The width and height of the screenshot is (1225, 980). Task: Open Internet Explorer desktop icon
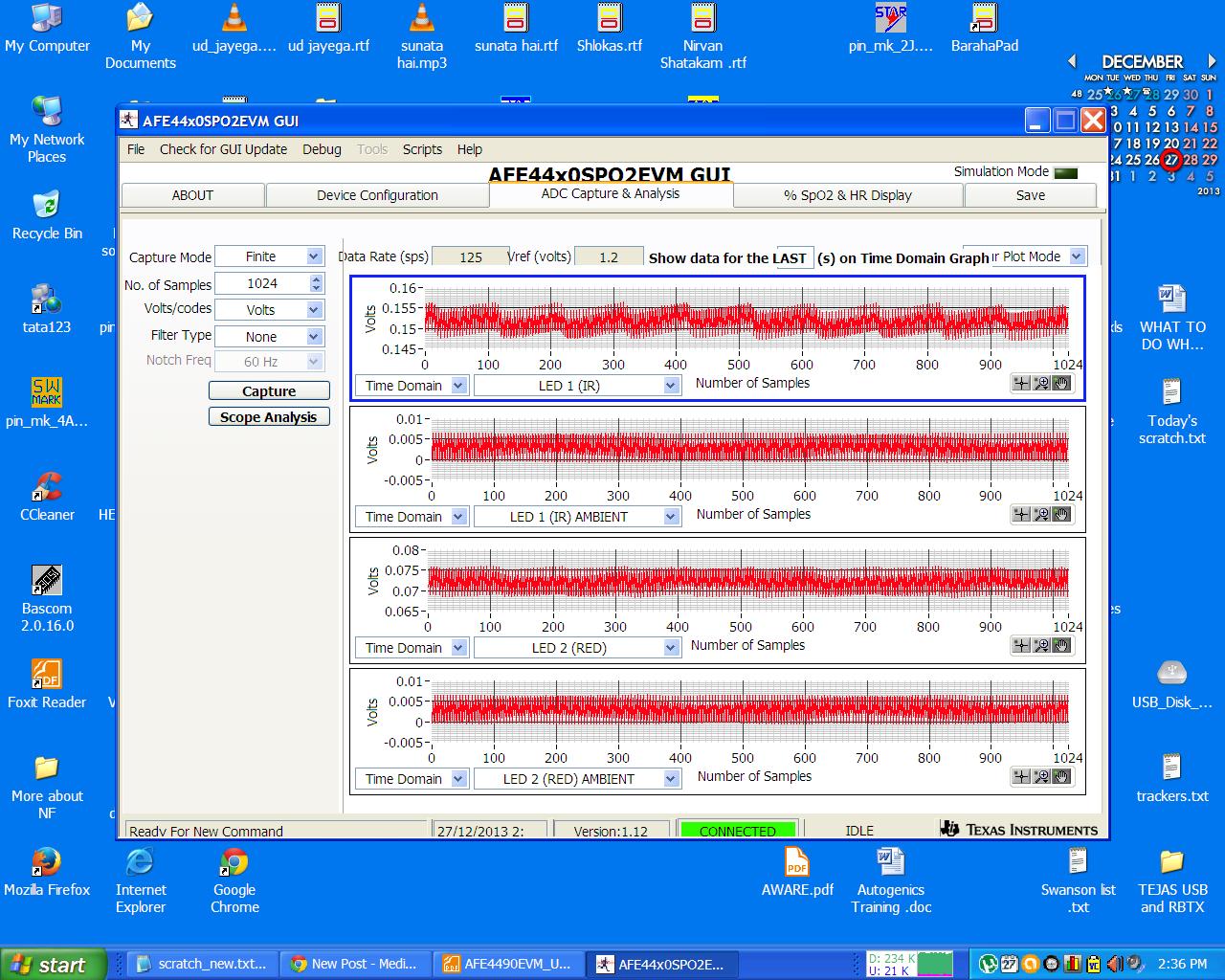(x=141, y=880)
